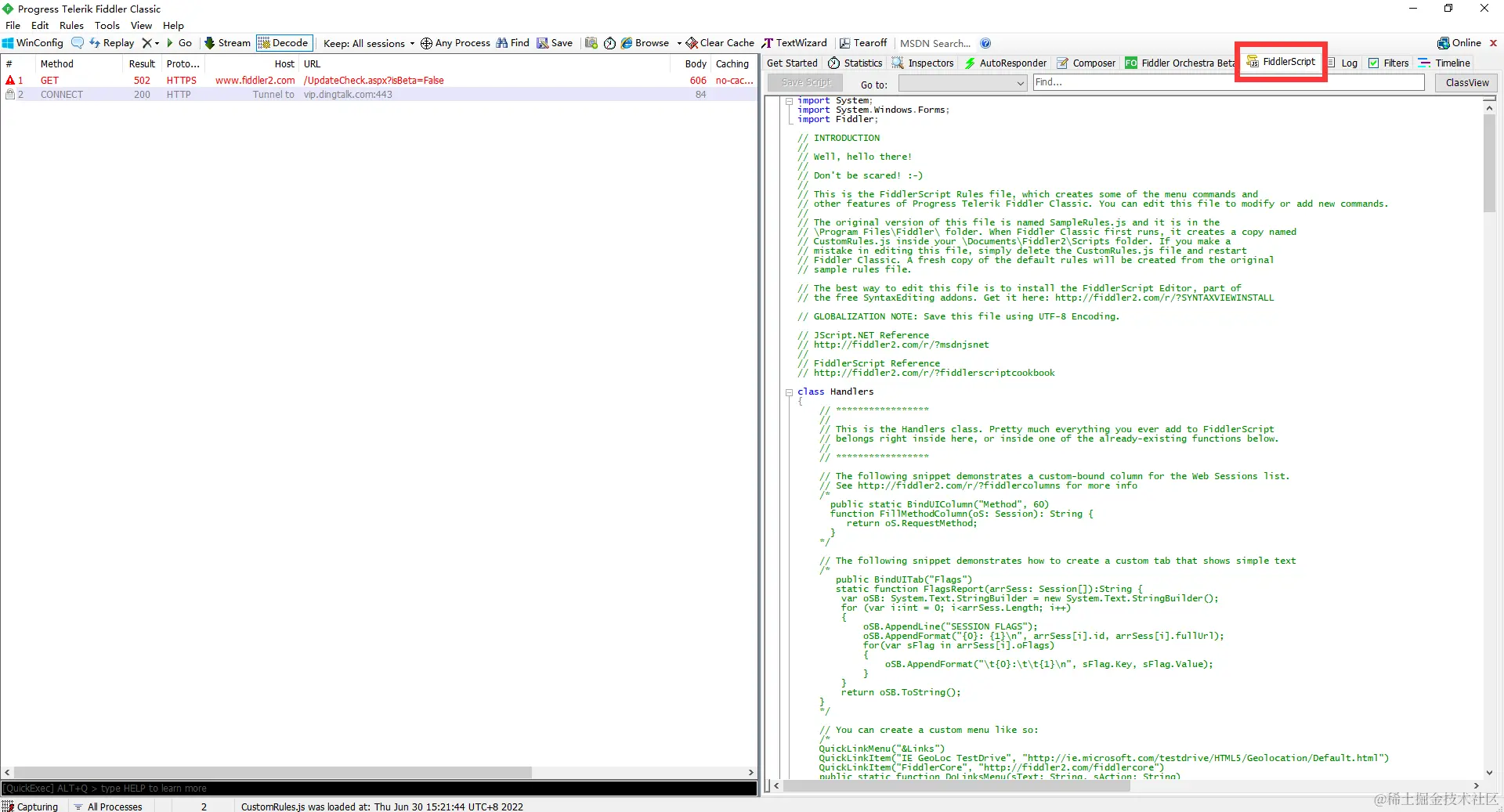Open Find sessions binoculars tool
The width and height of the screenshot is (1504, 812).
pos(512,43)
